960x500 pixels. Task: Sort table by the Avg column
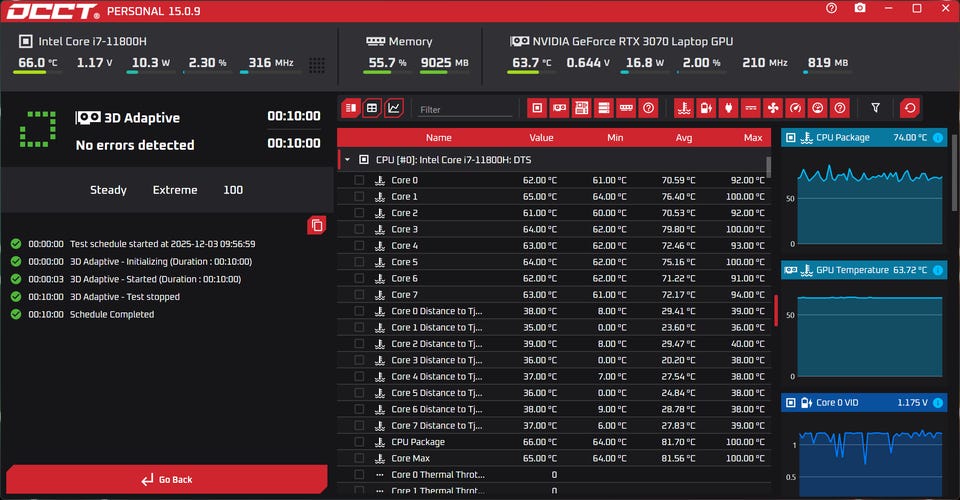pos(684,138)
